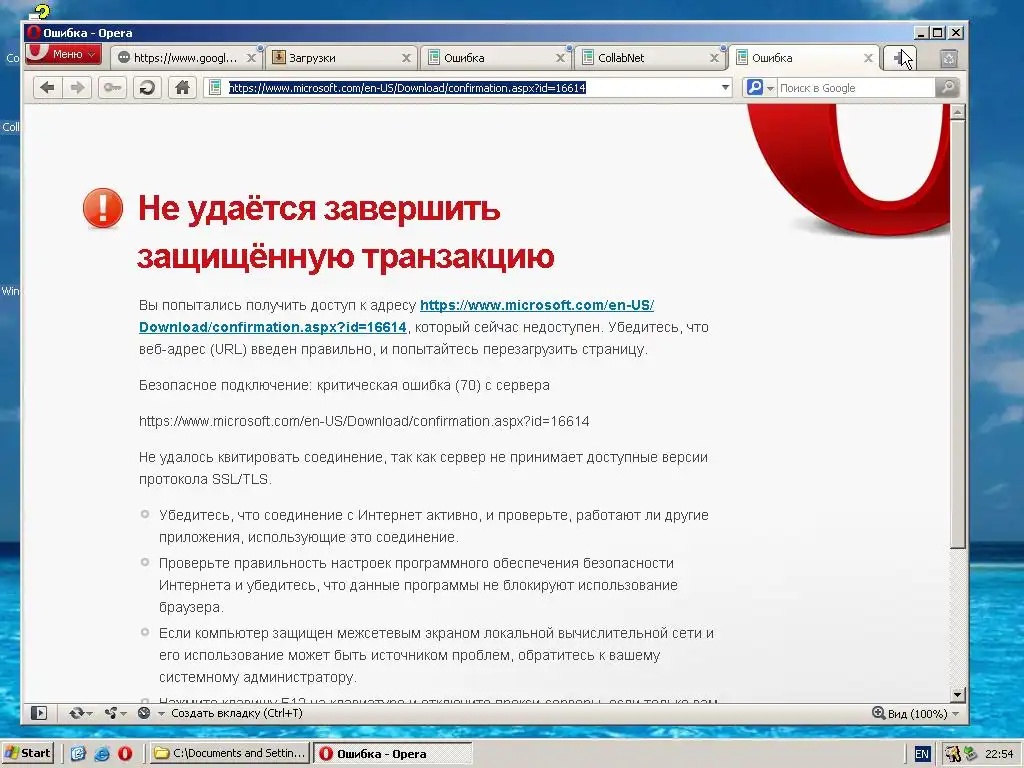Open the Opera Turbo icon
The width and height of the screenshot is (1024, 768).
pyautogui.click(x=144, y=713)
